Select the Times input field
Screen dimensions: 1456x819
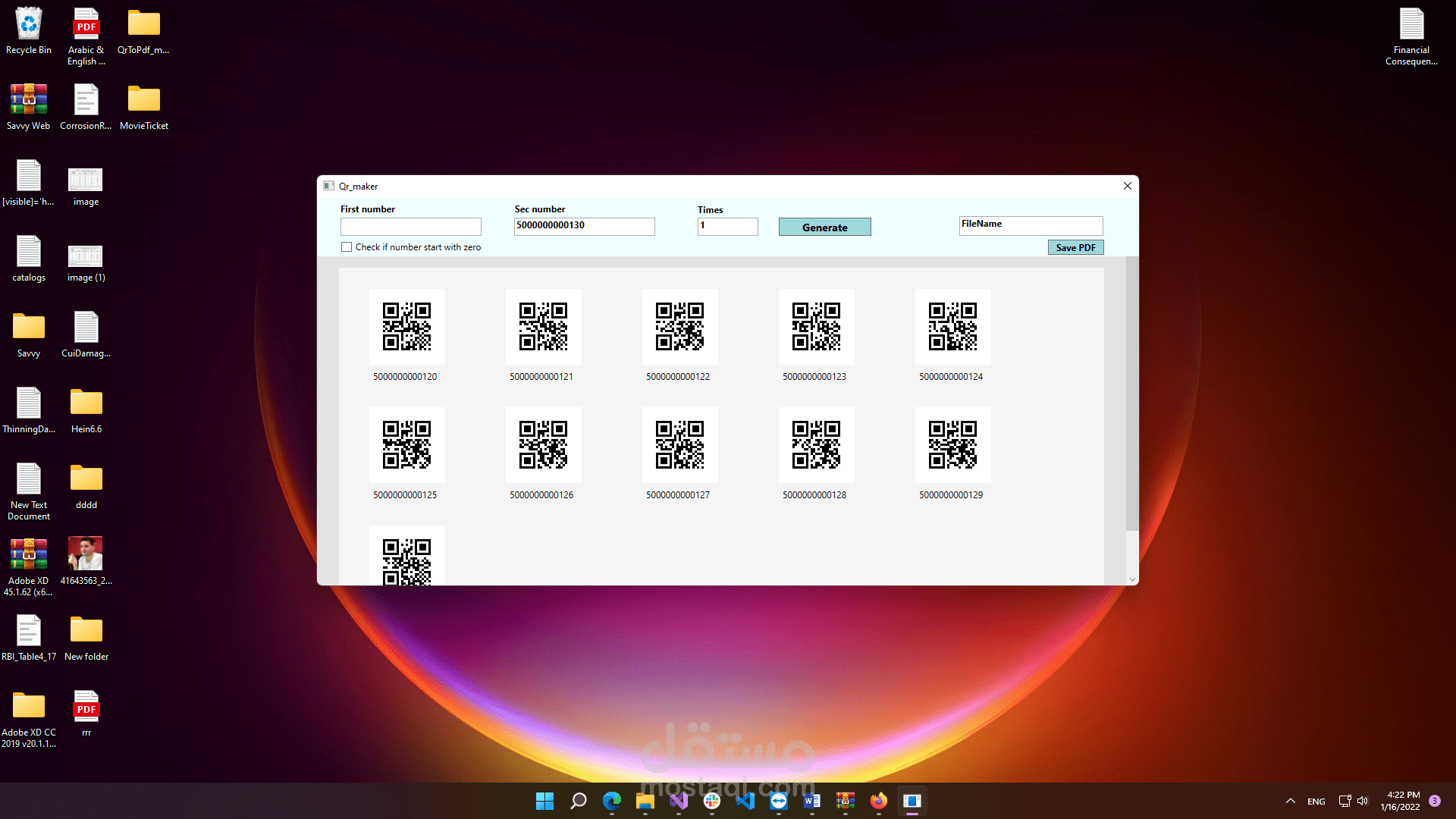[726, 226]
